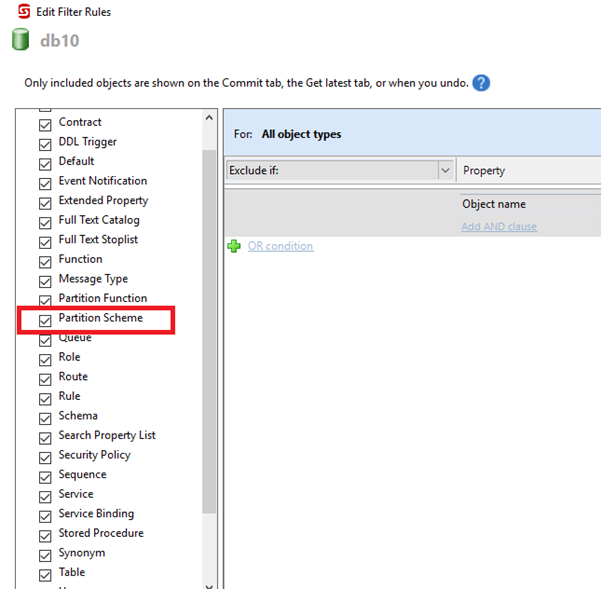Toggle the Stored Procedure checkbox
This screenshot has width=602, height=589.
(45, 535)
